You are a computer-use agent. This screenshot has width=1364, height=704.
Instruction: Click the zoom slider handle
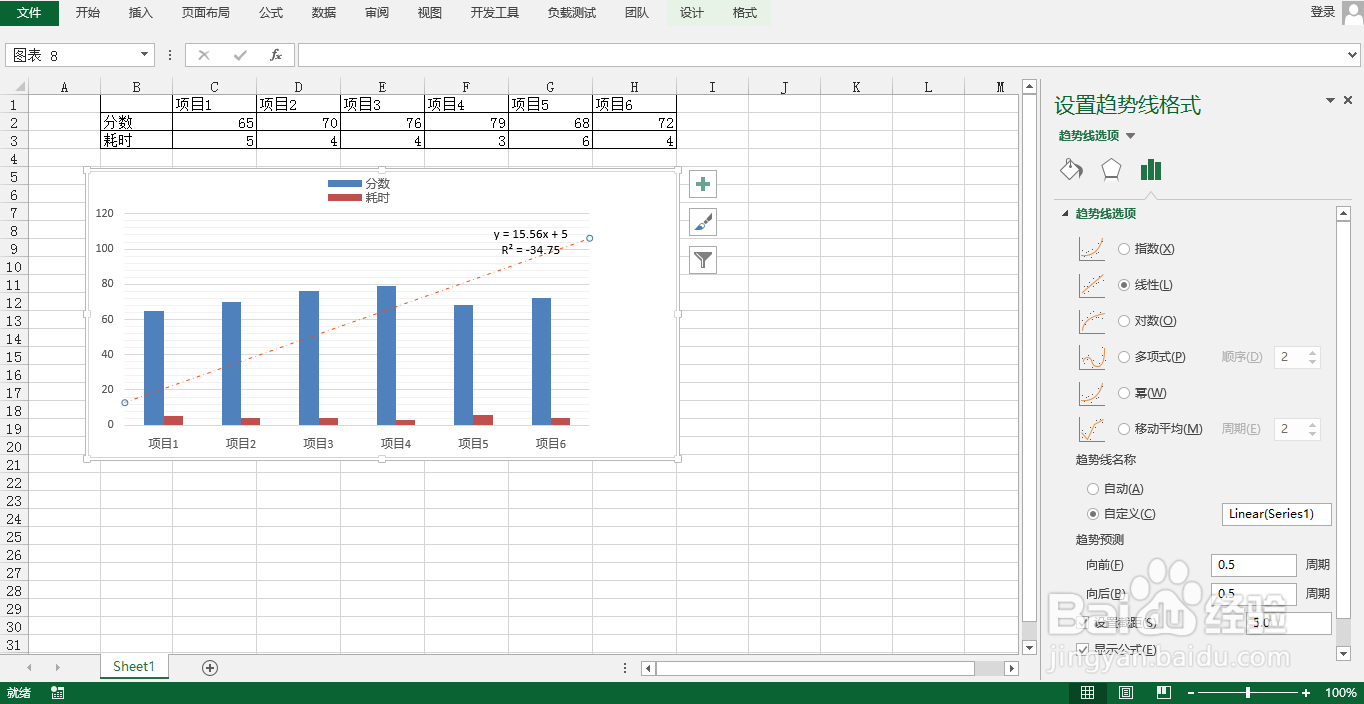coord(1248,693)
